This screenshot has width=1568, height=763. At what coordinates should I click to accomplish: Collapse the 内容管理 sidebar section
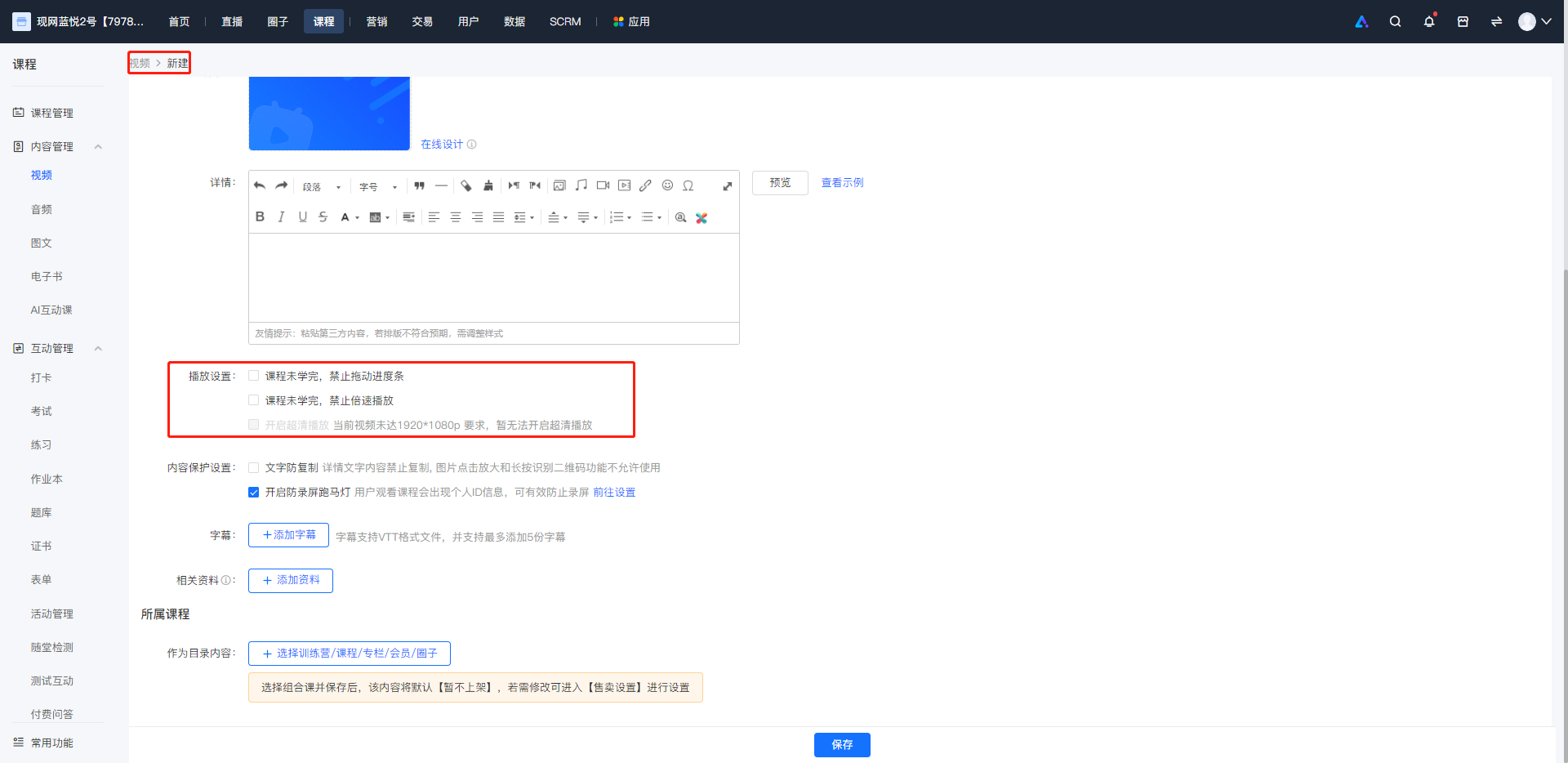(x=98, y=146)
